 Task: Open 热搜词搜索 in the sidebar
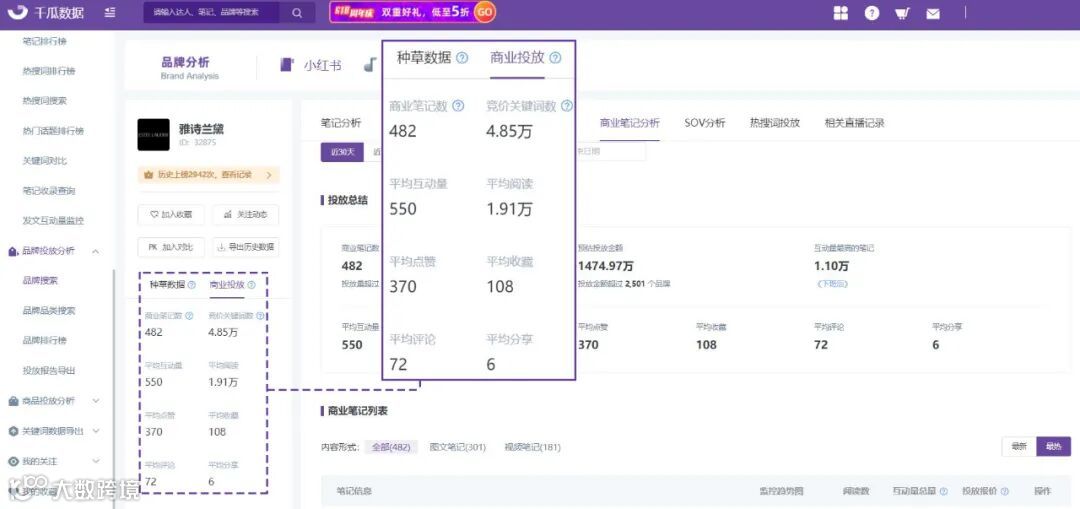(45, 101)
